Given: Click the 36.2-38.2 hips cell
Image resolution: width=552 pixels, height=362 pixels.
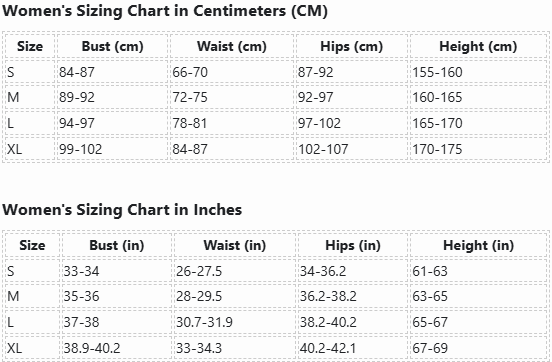Looking at the screenshot, I should pyautogui.click(x=353, y=296).
